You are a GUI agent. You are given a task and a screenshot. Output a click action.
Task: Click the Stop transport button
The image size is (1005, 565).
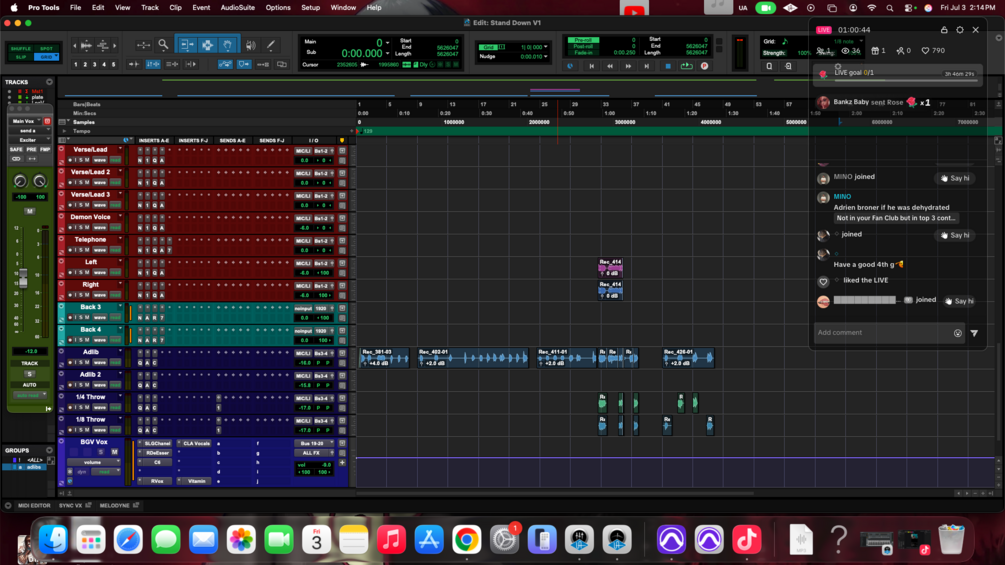668,66
